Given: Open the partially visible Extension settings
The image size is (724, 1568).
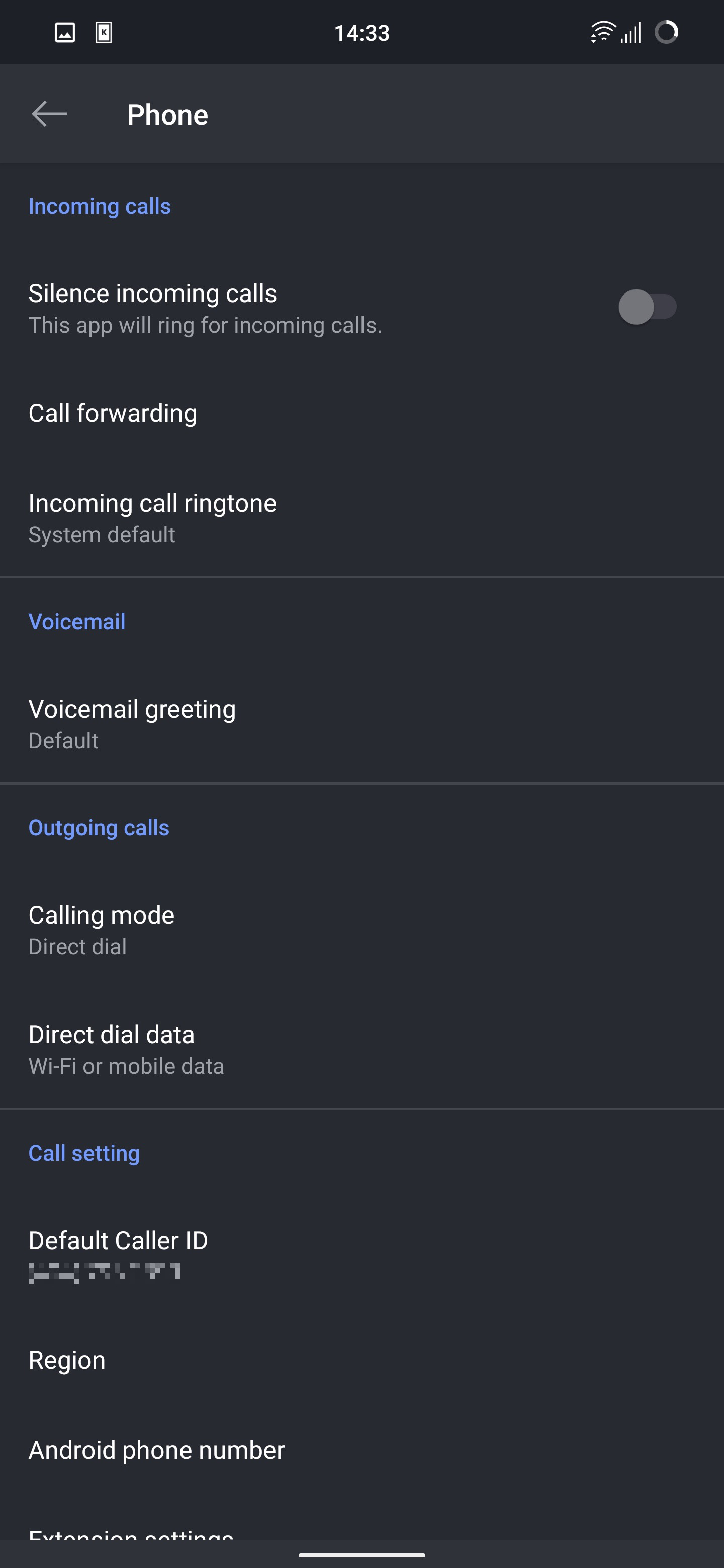Looking at the screenshot, I should pyautogui.click(x=131, y=1533).
